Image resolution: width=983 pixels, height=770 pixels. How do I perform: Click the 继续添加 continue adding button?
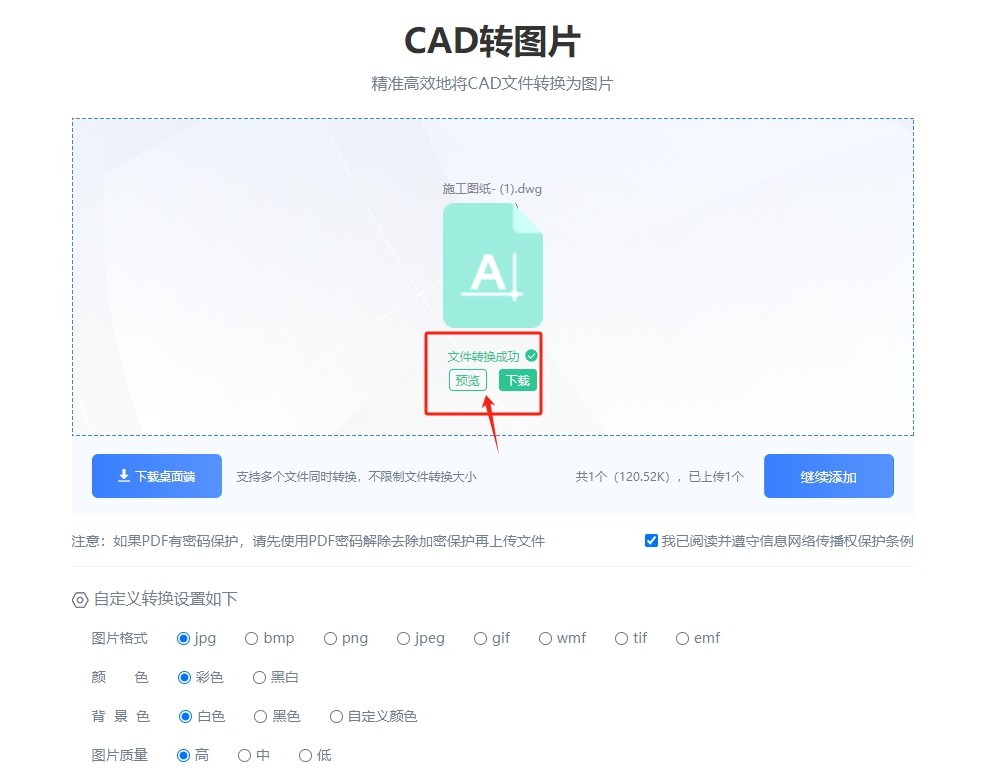828,476
